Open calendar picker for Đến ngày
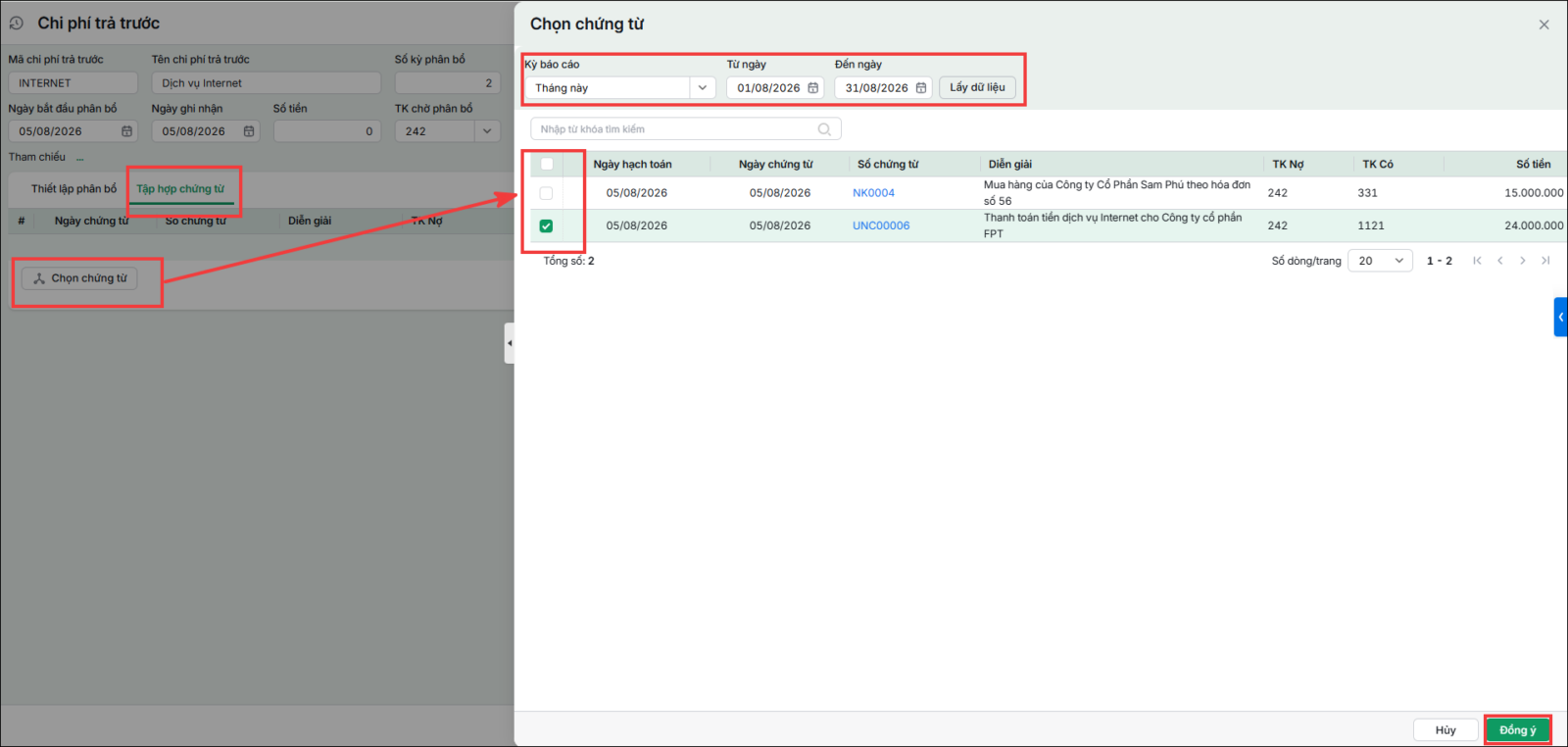 pos(921,88)
